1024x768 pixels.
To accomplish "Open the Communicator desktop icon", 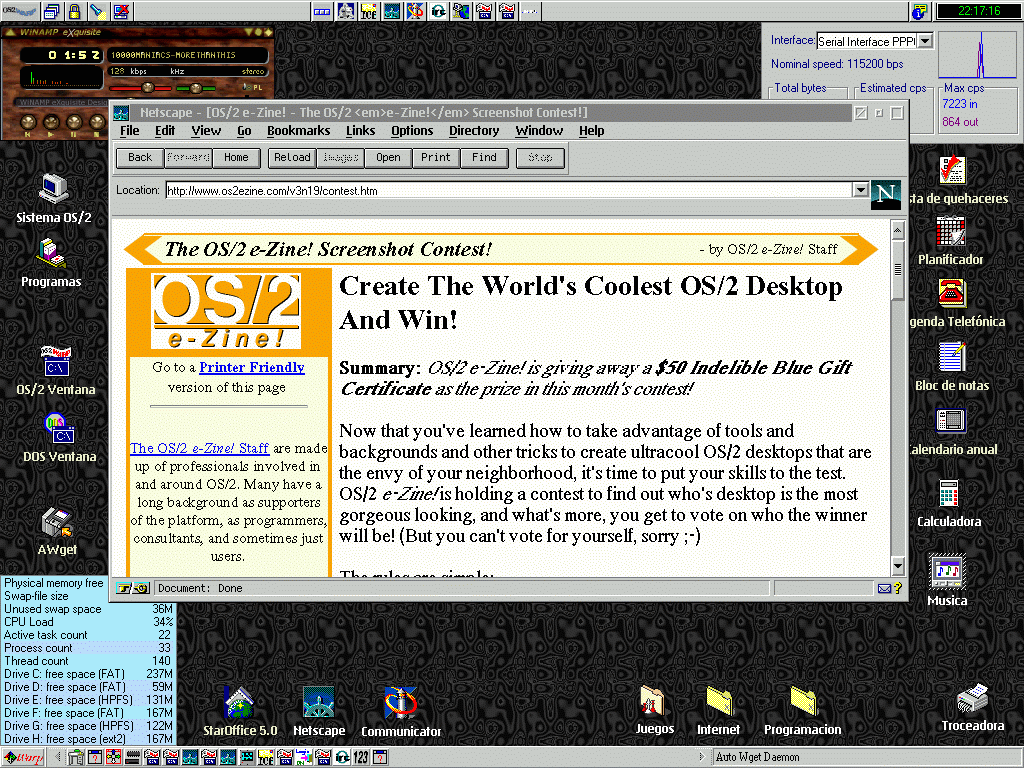I will click(401, 712).
